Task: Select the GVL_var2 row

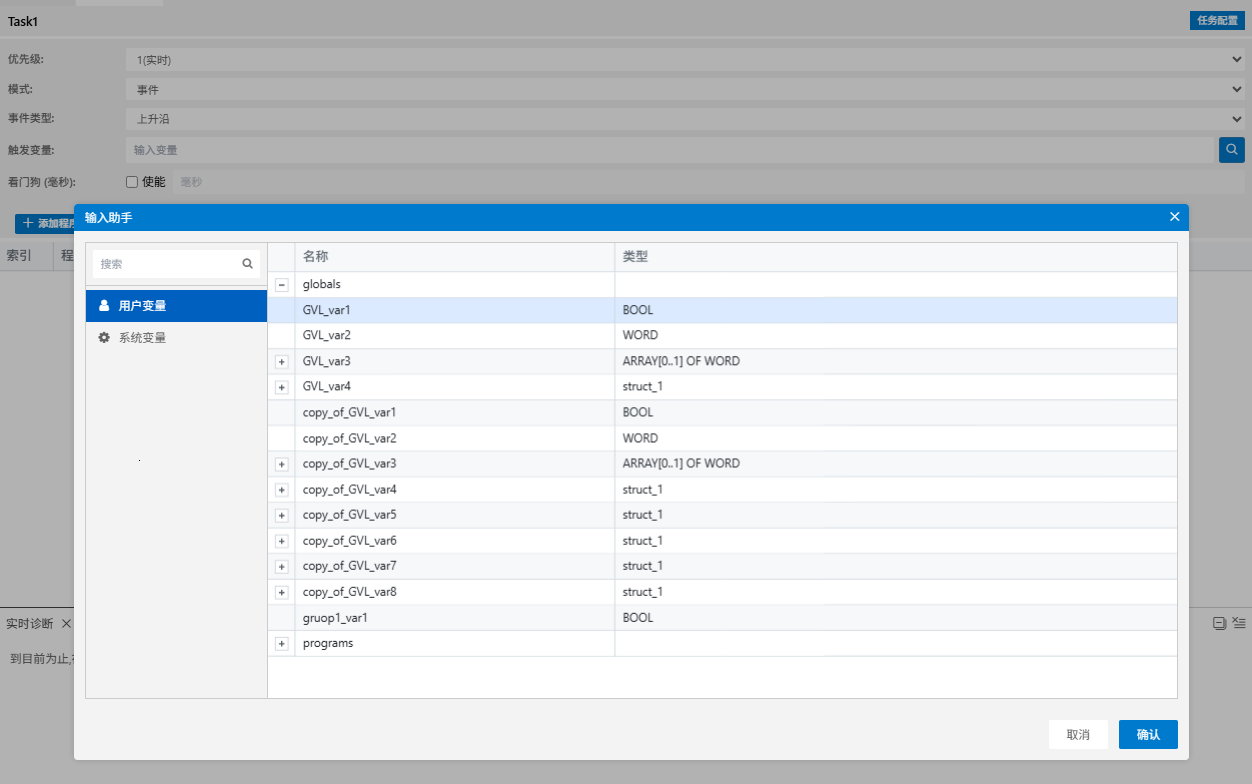Action: click(x=722, y=336)
